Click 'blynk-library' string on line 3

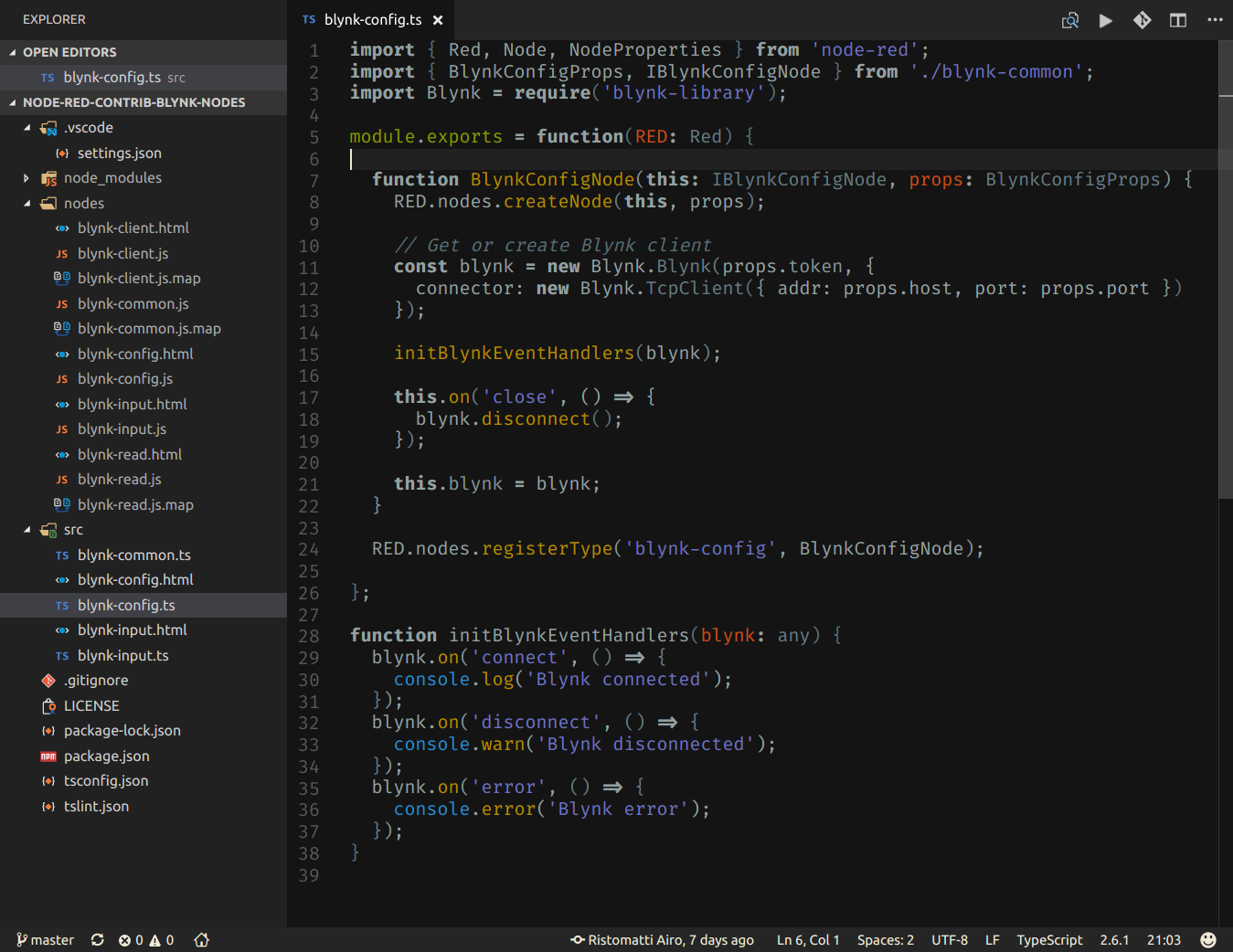click(x=684, y=93)
